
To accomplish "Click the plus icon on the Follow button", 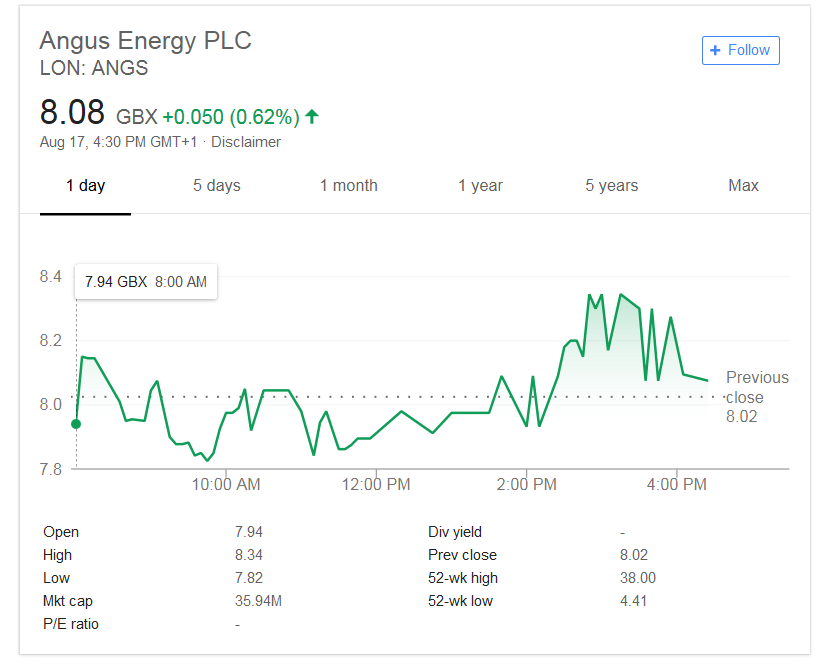I will pyautogui.click(x=715, y=50).
